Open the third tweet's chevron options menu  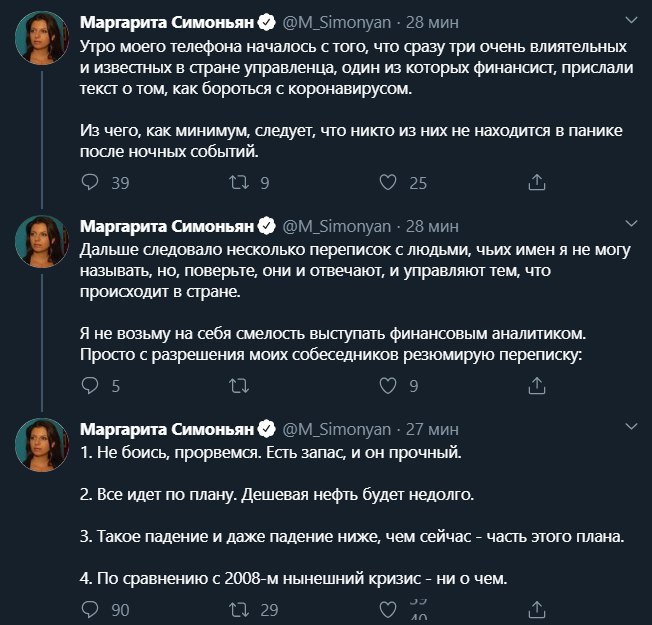tap(631, 426)
